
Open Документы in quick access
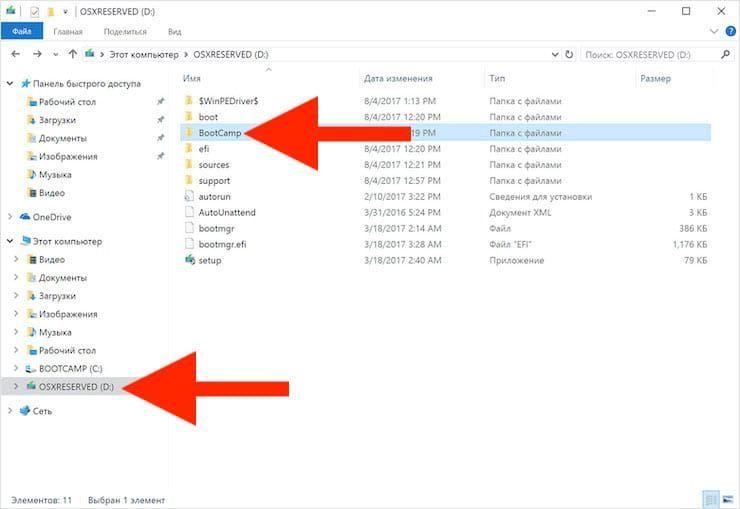(63, 138)
